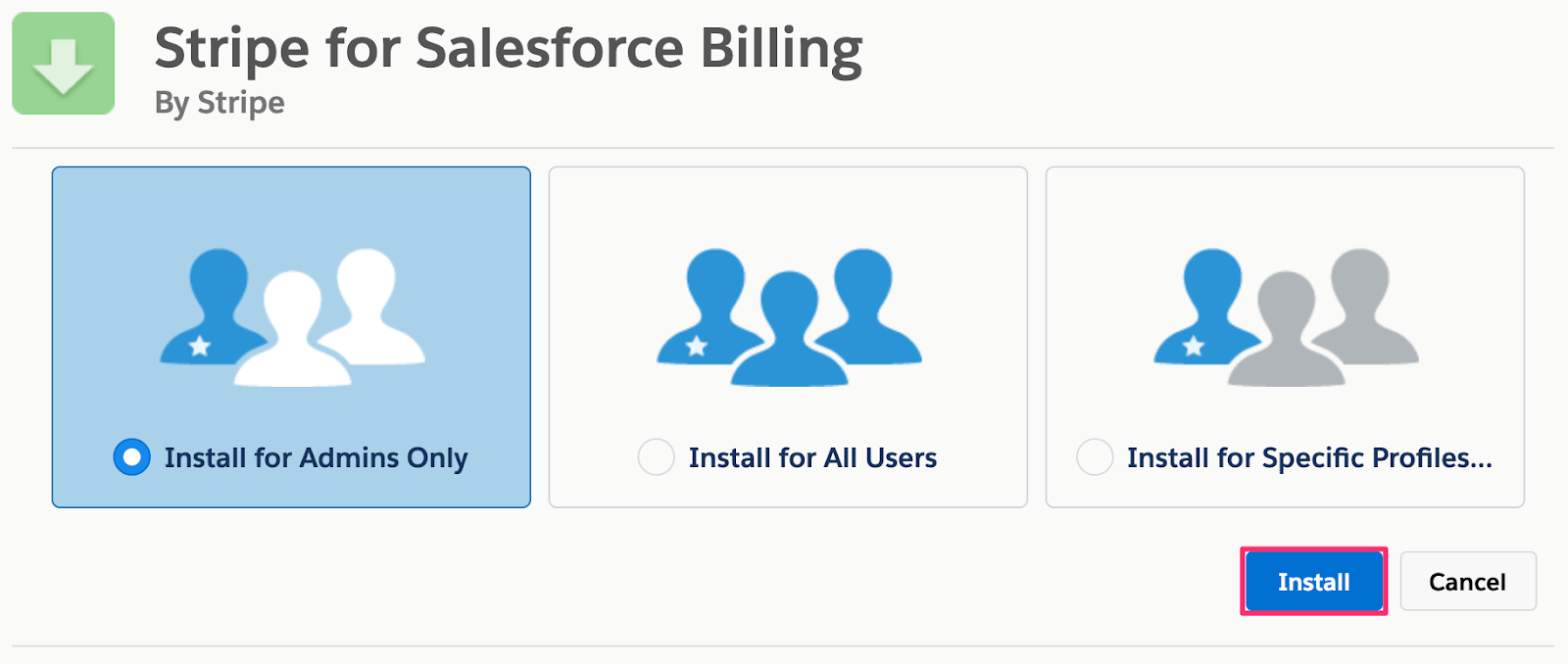Select the Install for Specific Profiles radio button

[x=1095, y=457]
